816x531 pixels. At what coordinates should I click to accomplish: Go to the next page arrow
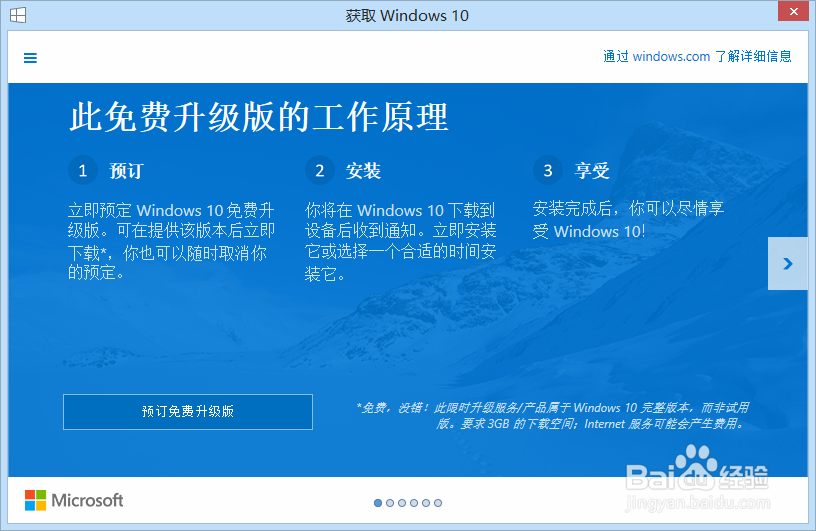(787, 263)
